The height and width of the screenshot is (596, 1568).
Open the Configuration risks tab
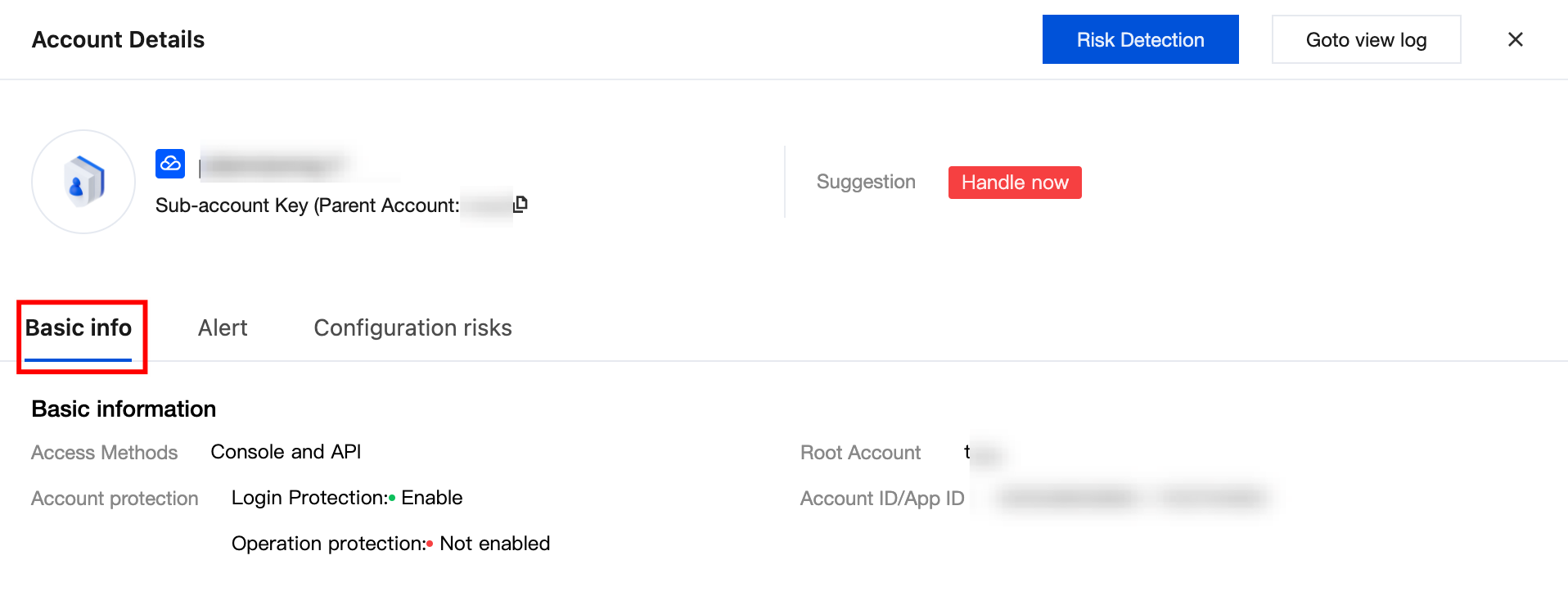pyautogui.click(x=412, y=328)
